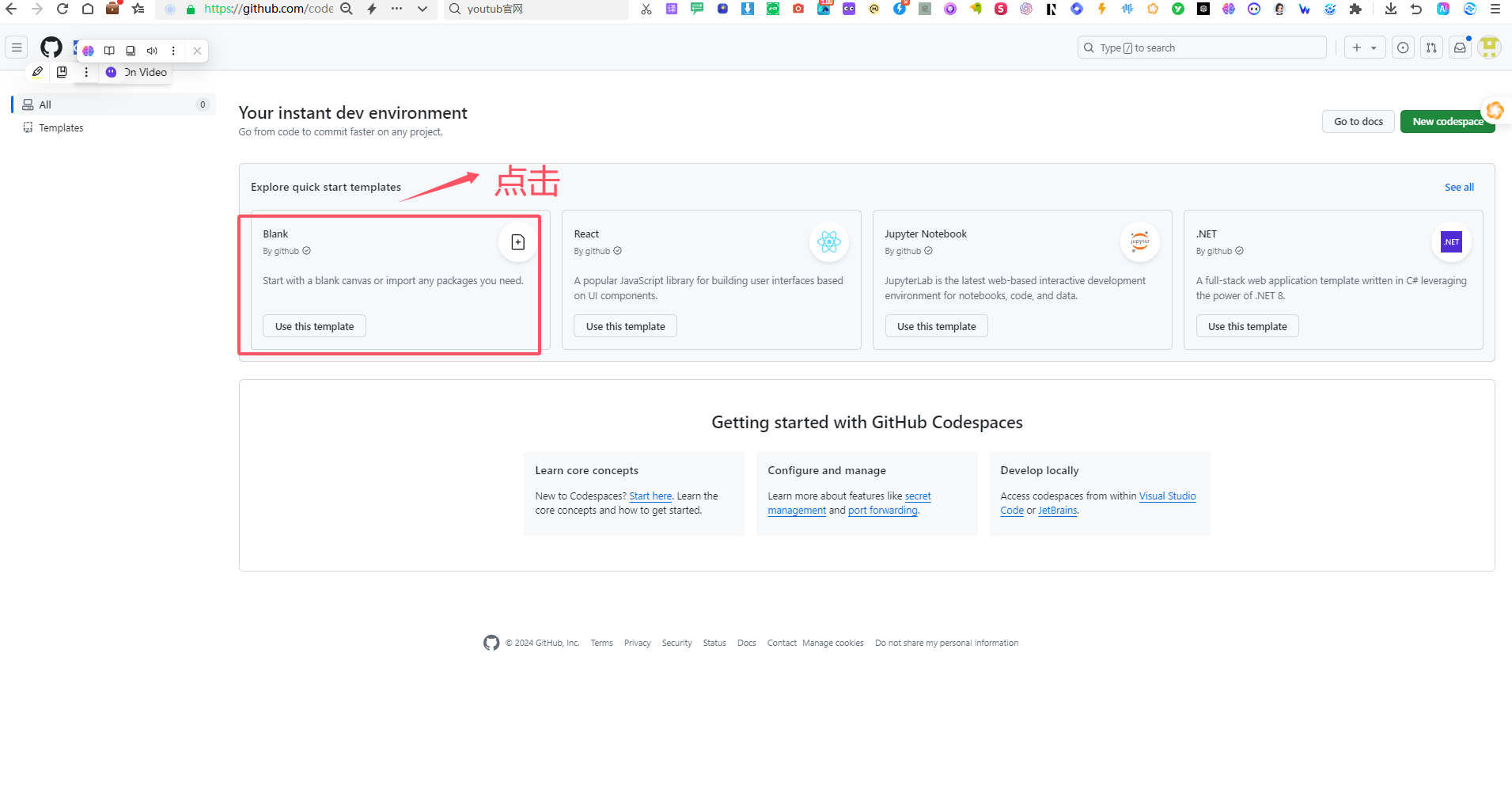Viewport: 1512px width, 790px height.
Task: Open pull requests icon in GitHub header
Action: pos(1431,47)
